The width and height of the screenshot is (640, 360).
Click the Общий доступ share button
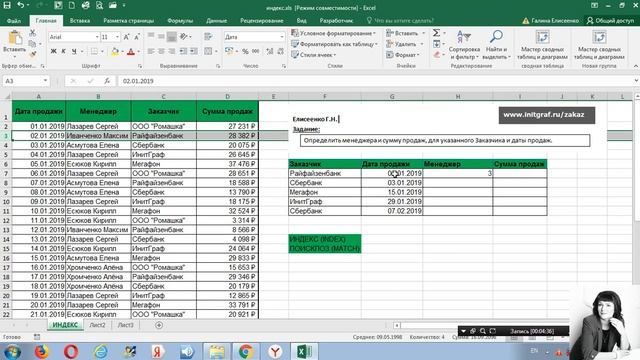(611, 20)
